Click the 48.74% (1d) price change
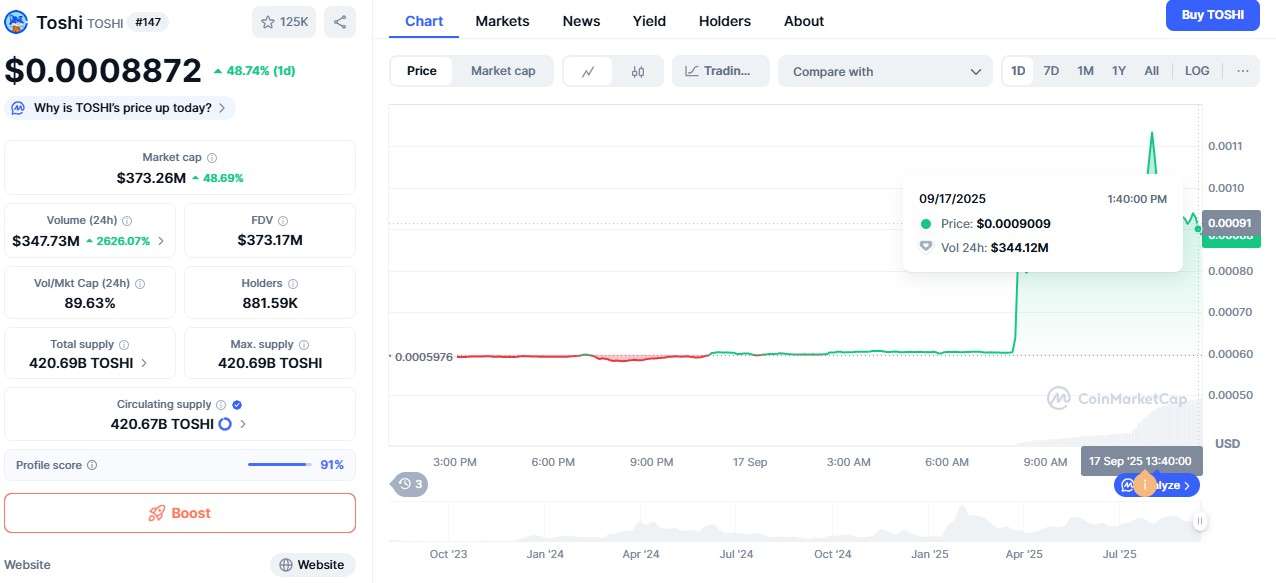This screenshot has width=1276, height=583. point(254,71)
